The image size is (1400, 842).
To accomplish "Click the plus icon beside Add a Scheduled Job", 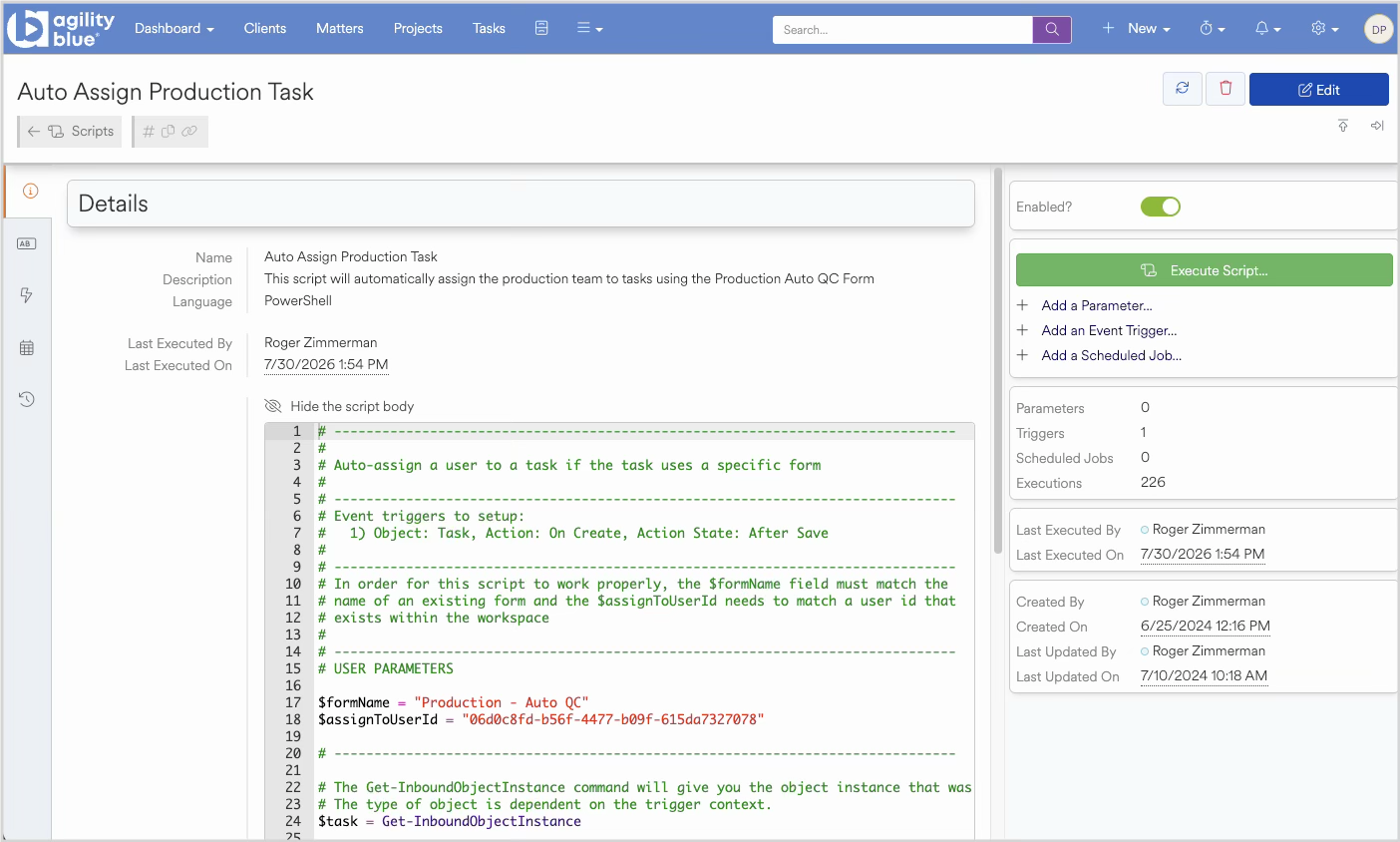I will 1023,355.
